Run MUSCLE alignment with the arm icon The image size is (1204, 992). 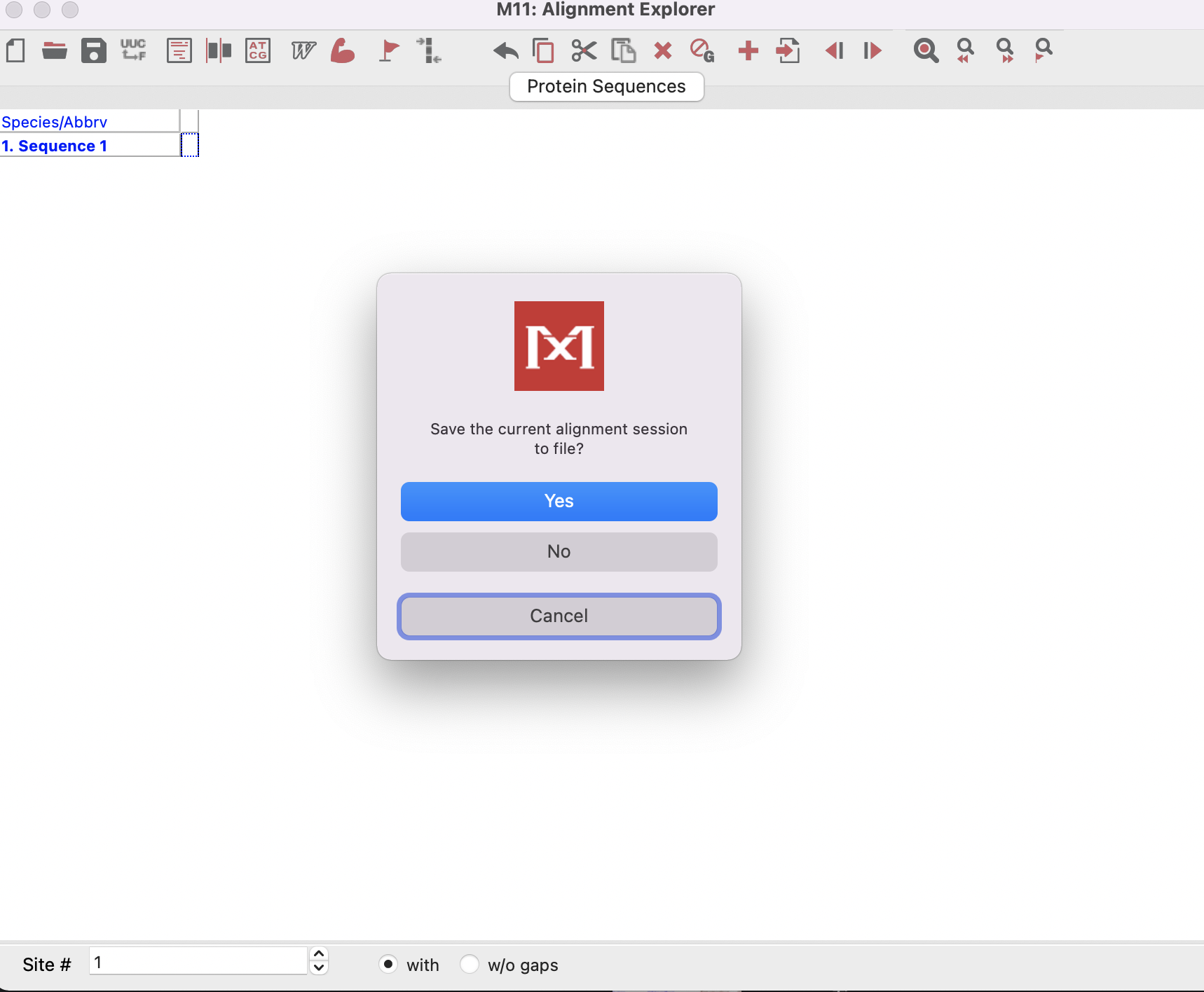pyautogui.click(x=343, y=51)
